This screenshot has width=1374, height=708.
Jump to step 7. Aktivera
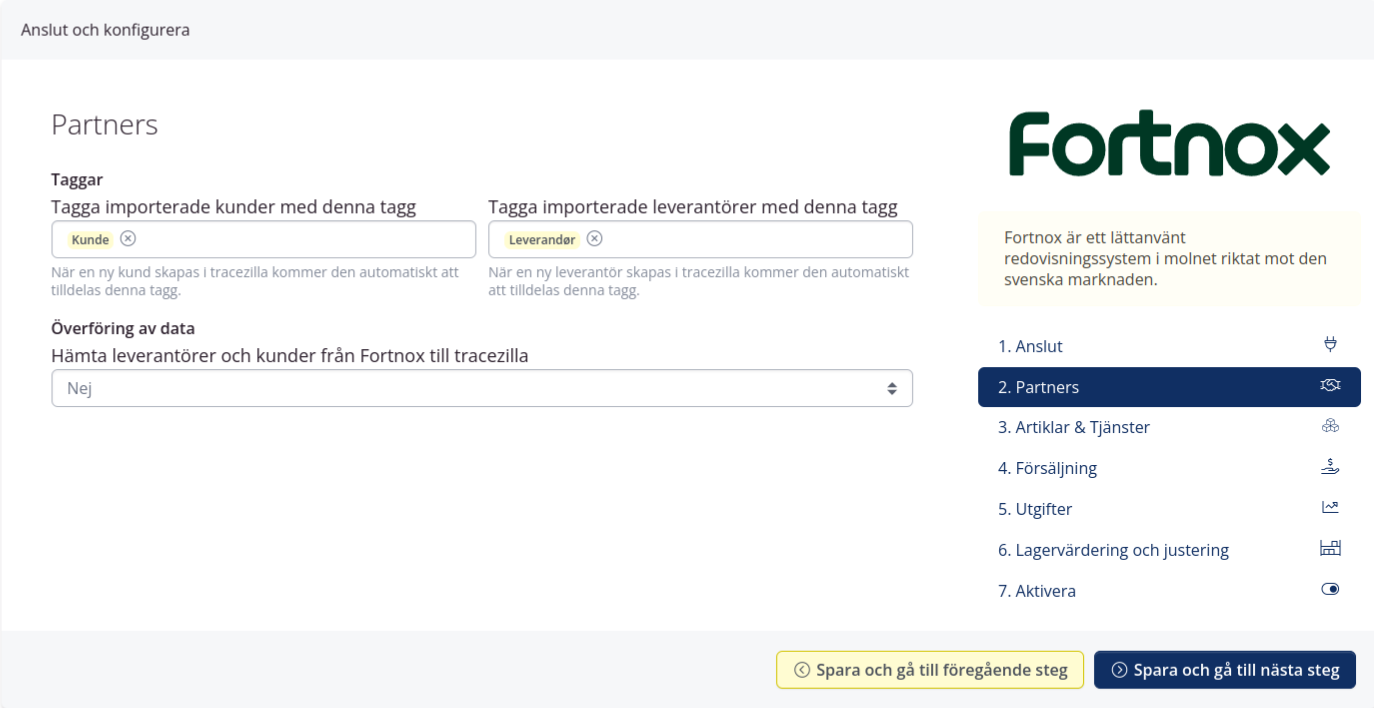pyautogui.click(x=1037, y=591)
